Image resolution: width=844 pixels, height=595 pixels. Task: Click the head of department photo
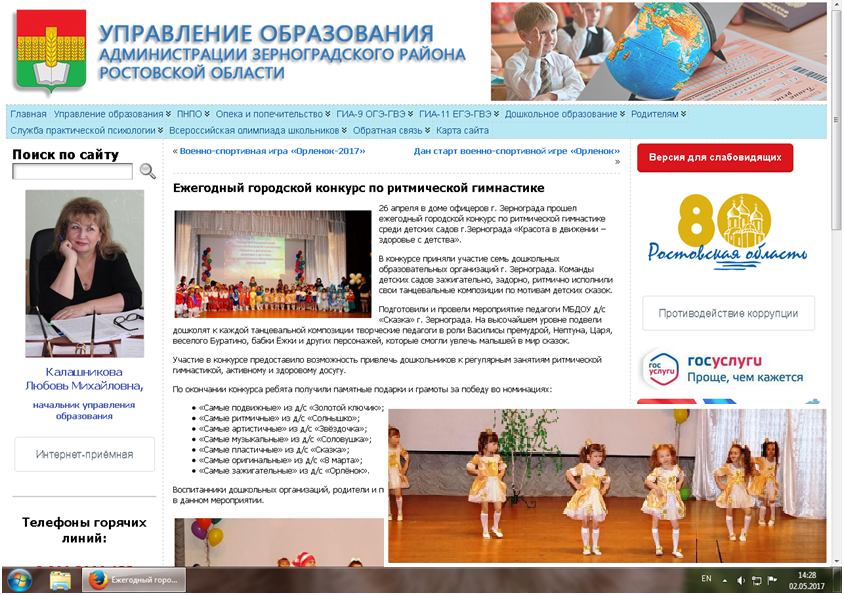pos(85,274)
